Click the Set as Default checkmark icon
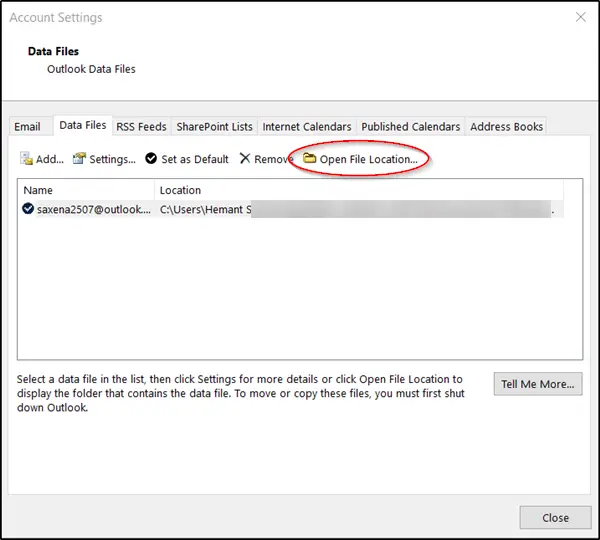 (151, 158)
